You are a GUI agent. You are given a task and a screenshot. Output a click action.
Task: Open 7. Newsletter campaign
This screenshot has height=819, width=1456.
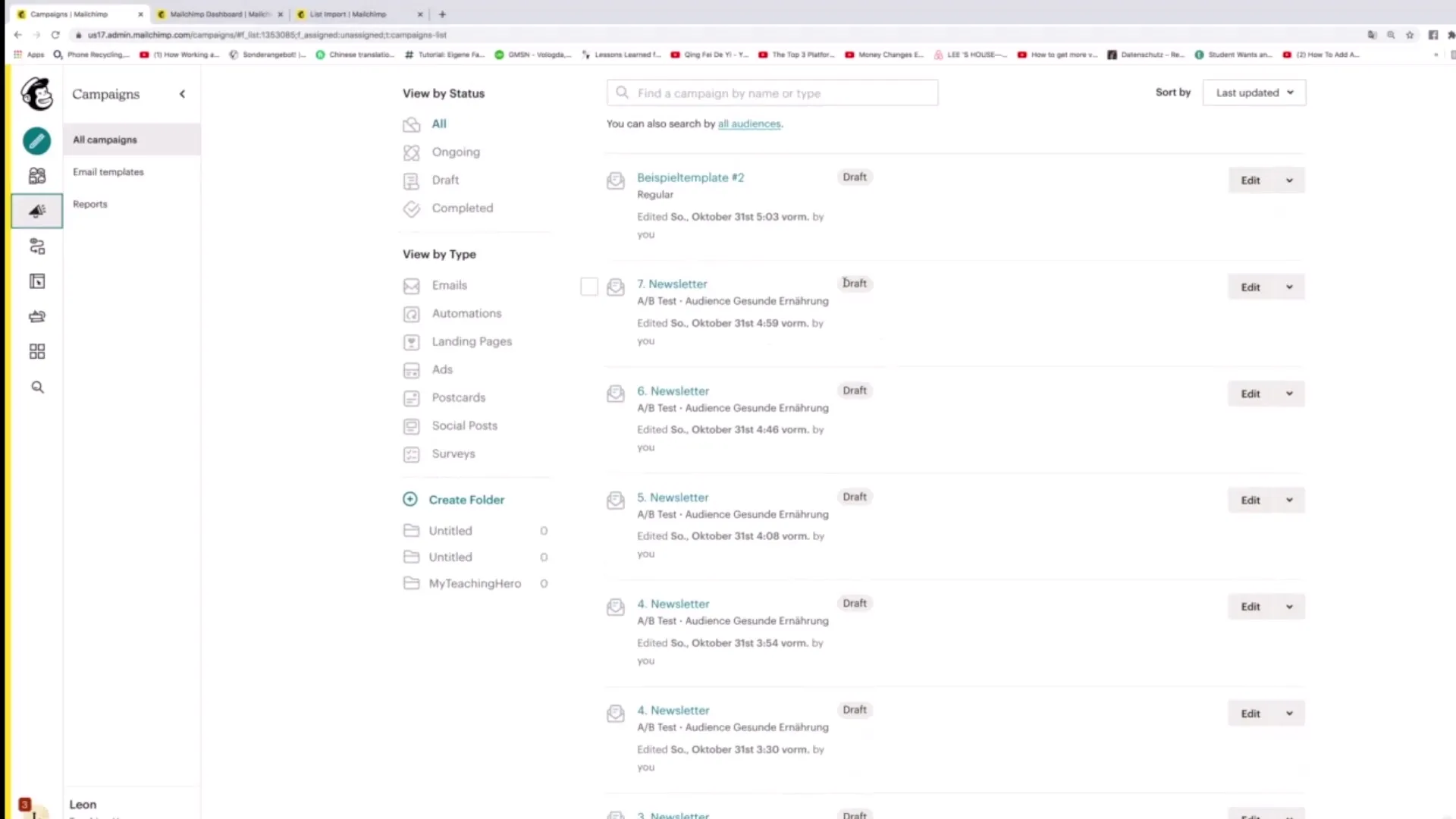(x=672, y=284)
